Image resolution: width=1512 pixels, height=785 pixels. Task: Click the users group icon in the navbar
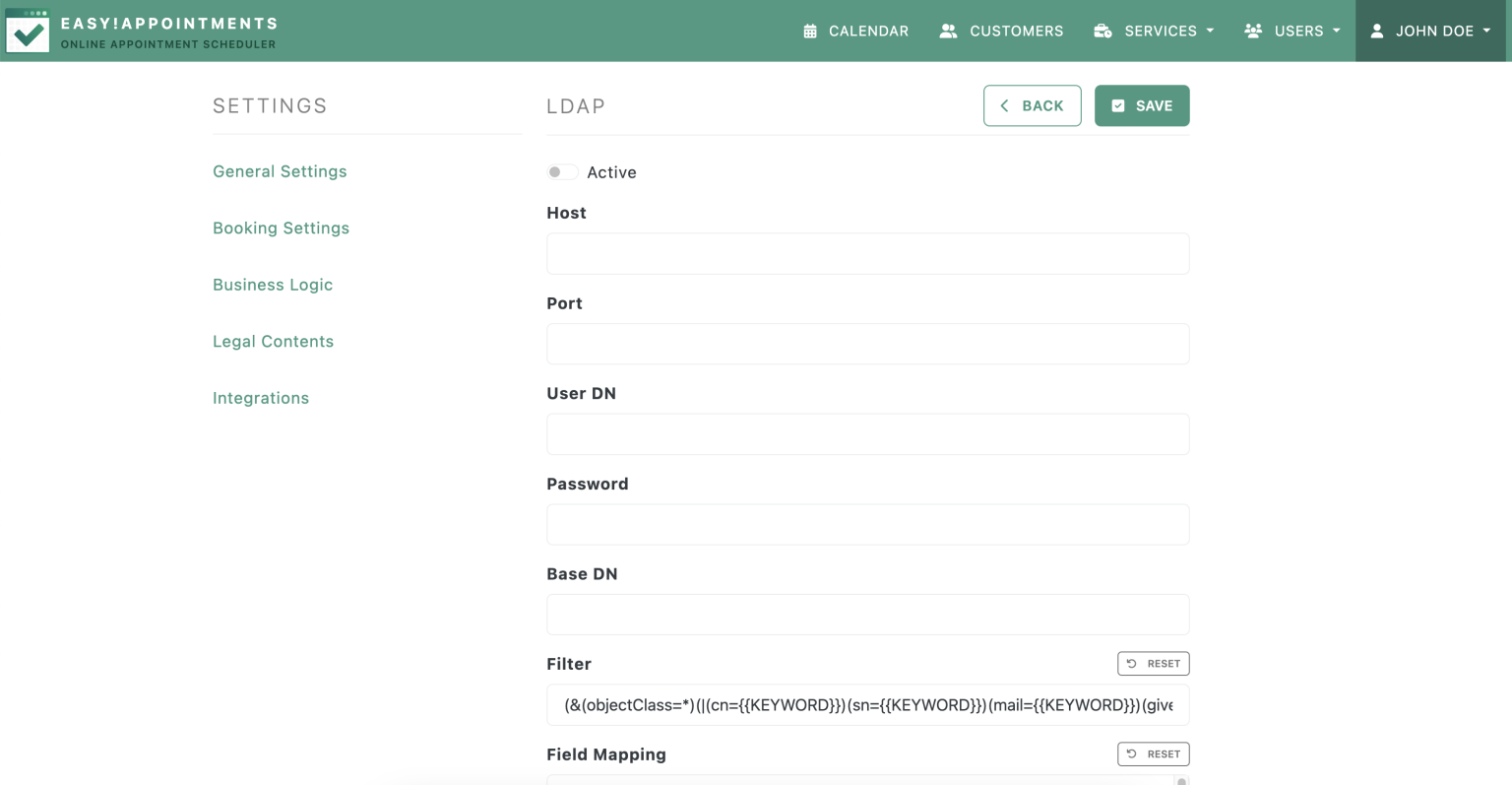(x=1253, y=31)
